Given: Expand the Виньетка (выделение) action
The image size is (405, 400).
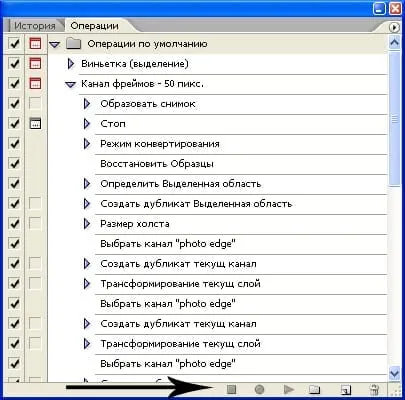Looking at the screenshot, I should 71,63.
